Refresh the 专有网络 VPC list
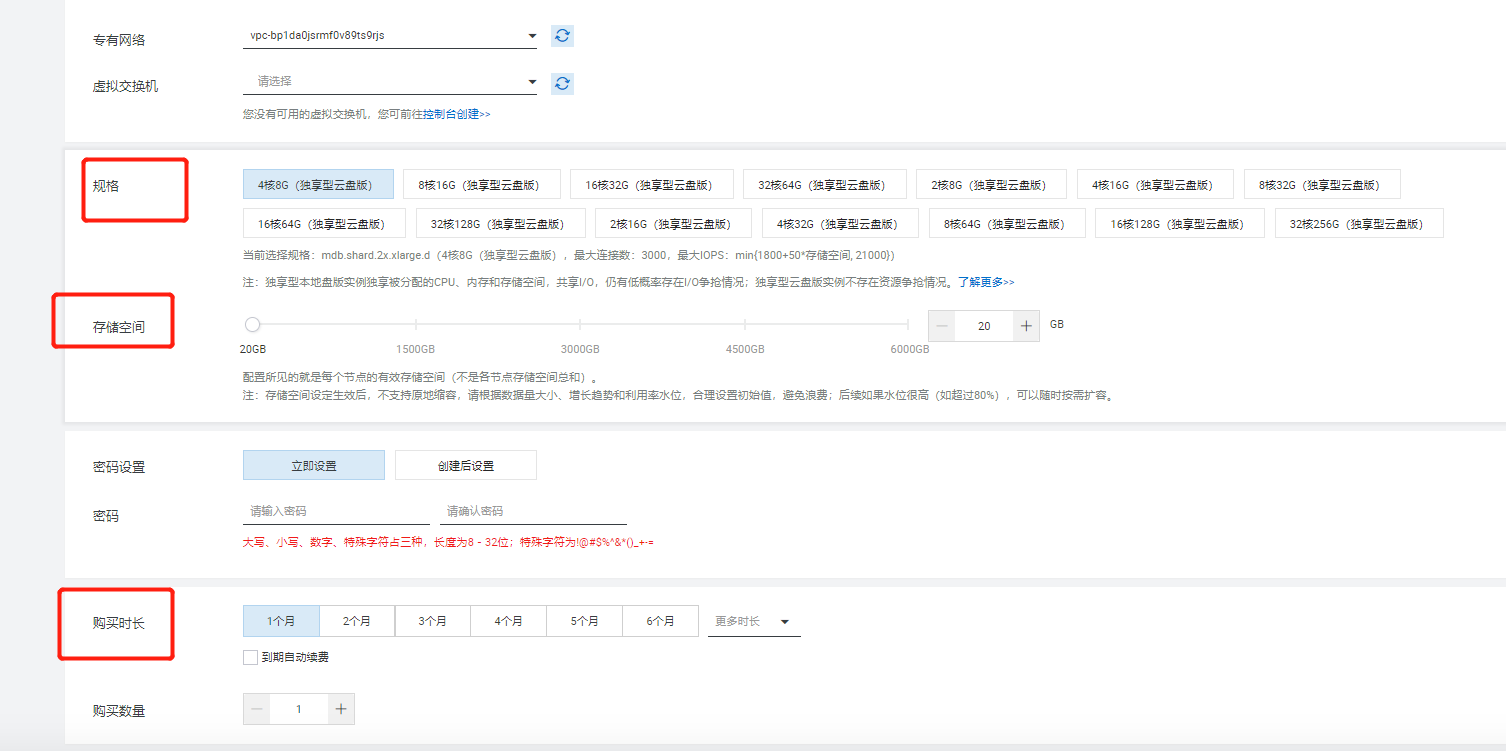1506x751 pixels. [563, 36]
